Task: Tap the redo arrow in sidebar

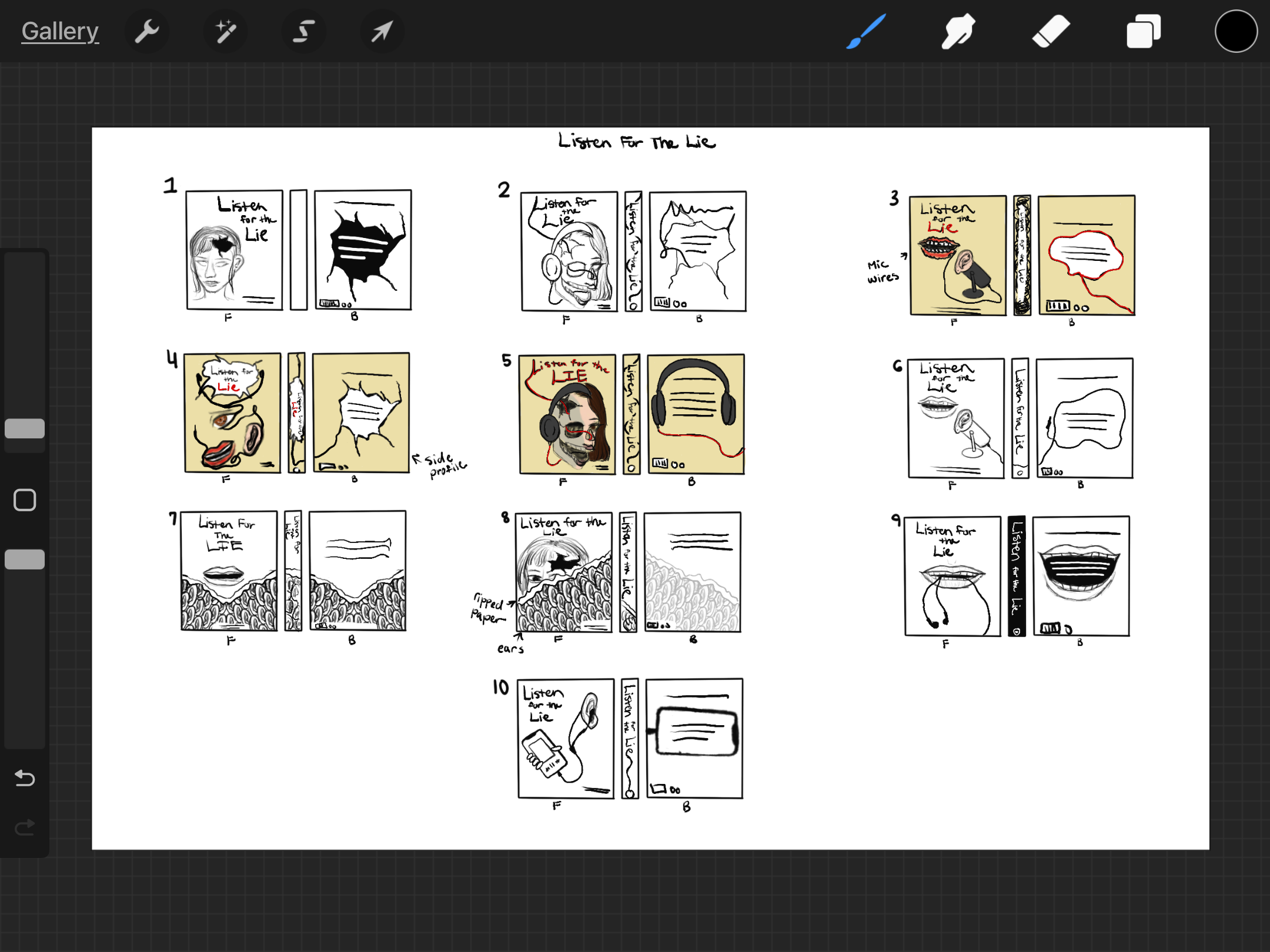Action: pyautogui.click(x=25, y=827)
